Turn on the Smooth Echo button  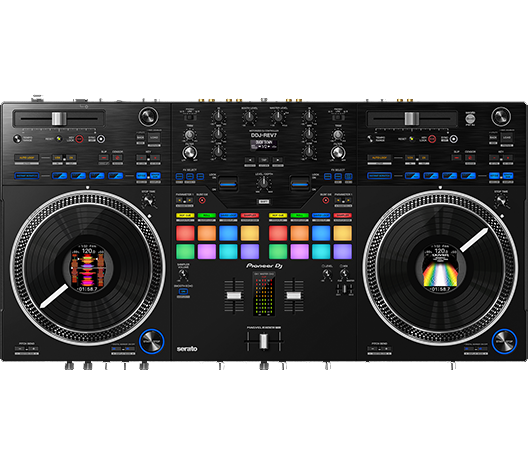[183, 291]
